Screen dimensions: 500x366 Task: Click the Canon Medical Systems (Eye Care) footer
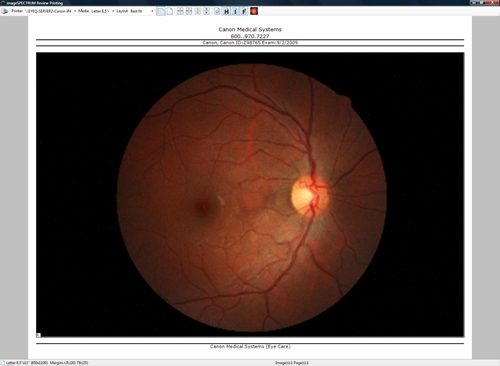pos(250,346)
